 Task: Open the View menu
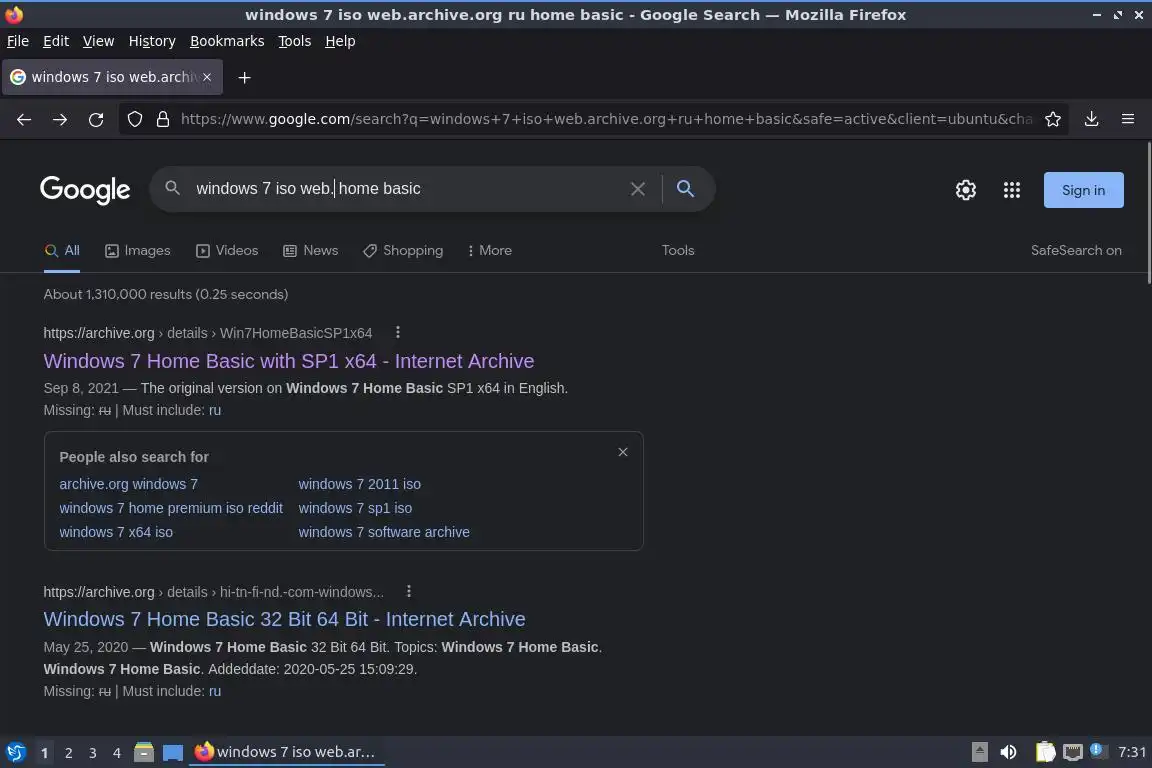click(98, 41)
